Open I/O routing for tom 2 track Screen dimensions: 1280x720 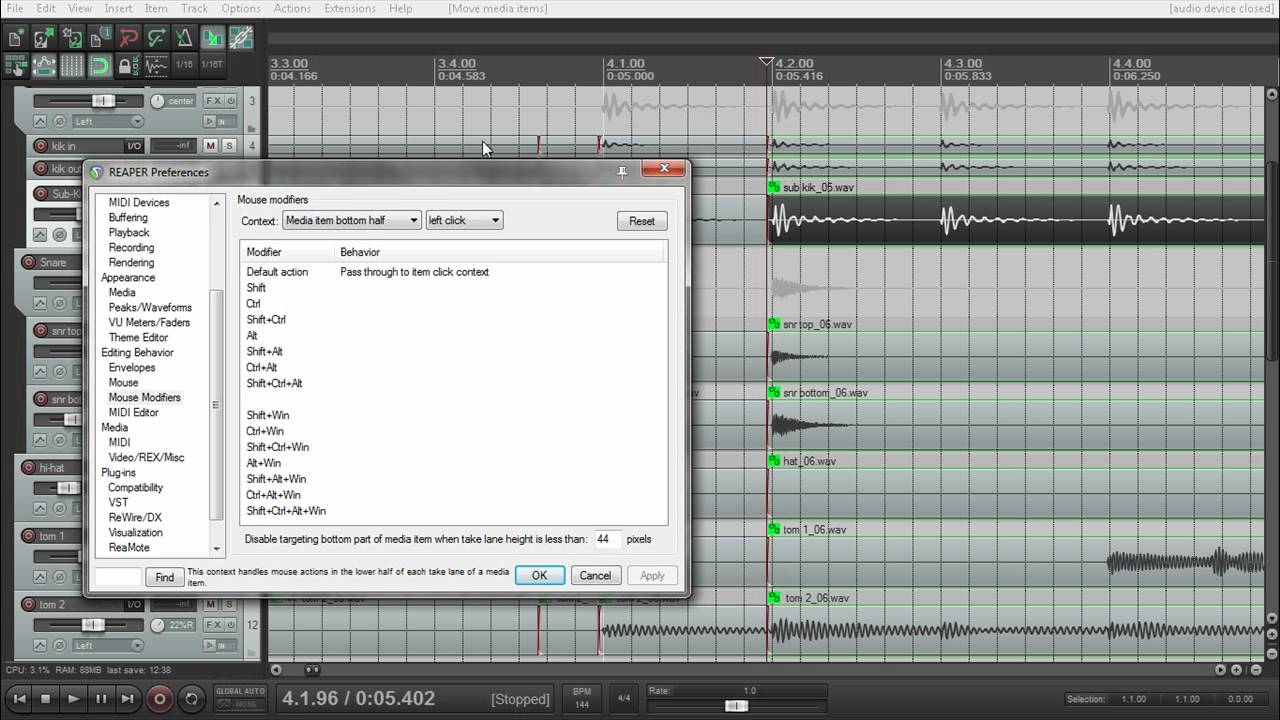point(134,604)
